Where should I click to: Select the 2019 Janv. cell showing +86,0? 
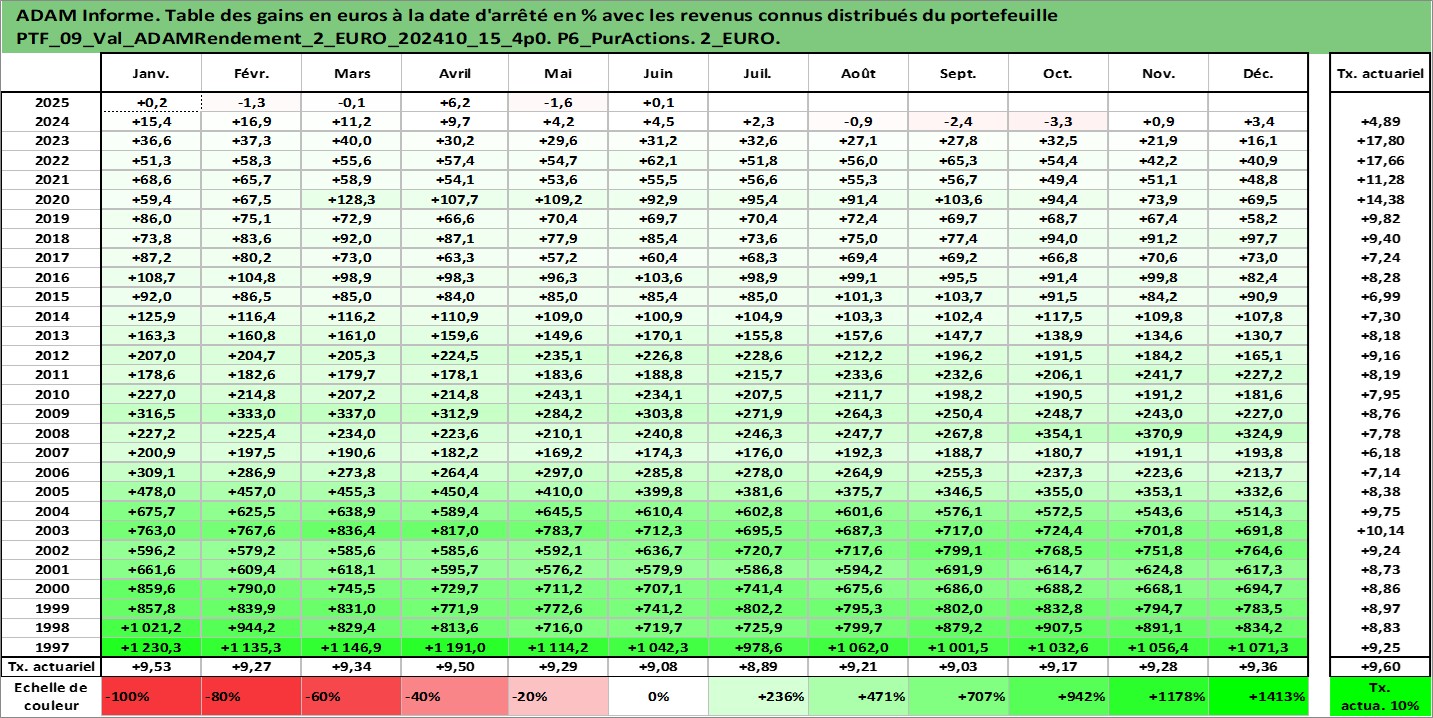151,219
